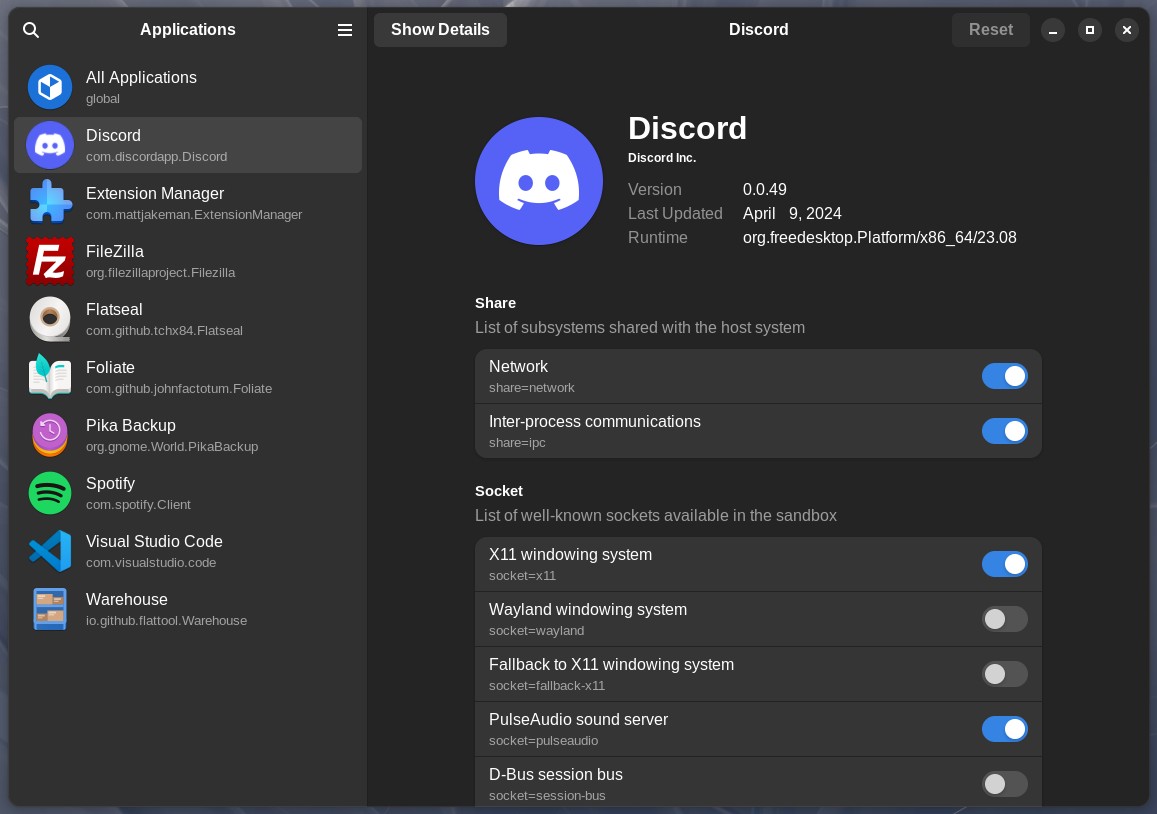
Task: Click the large Discord logo in details
Action: (539, 181)
